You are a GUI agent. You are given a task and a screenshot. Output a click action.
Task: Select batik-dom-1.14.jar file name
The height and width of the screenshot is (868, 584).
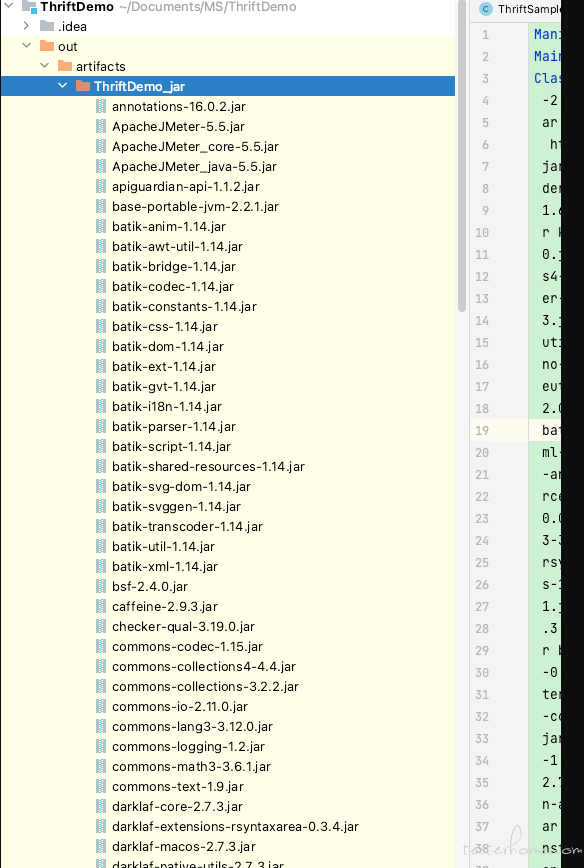pyautogui.click(x=168, y=346)
